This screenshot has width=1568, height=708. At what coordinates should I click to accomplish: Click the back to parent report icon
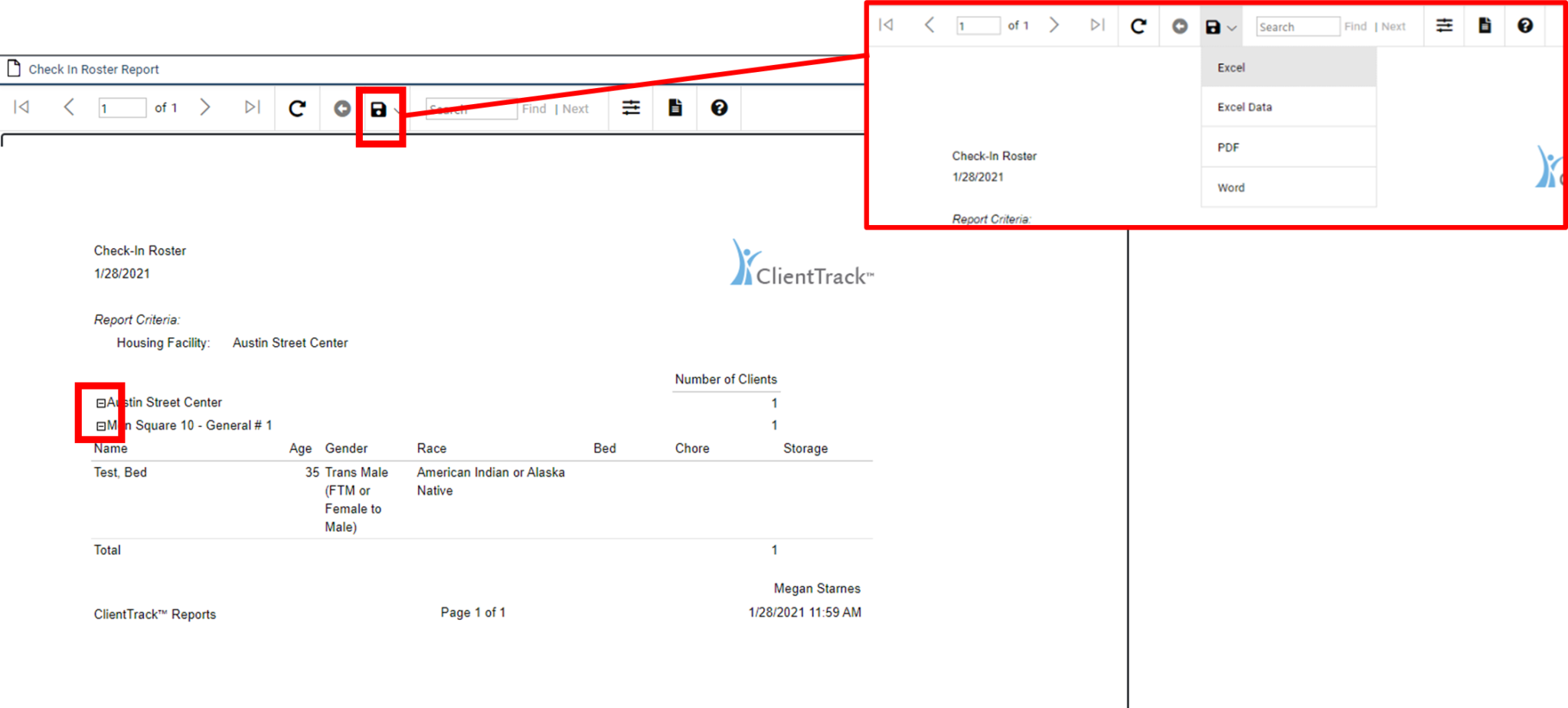click(x=342, y=109)
